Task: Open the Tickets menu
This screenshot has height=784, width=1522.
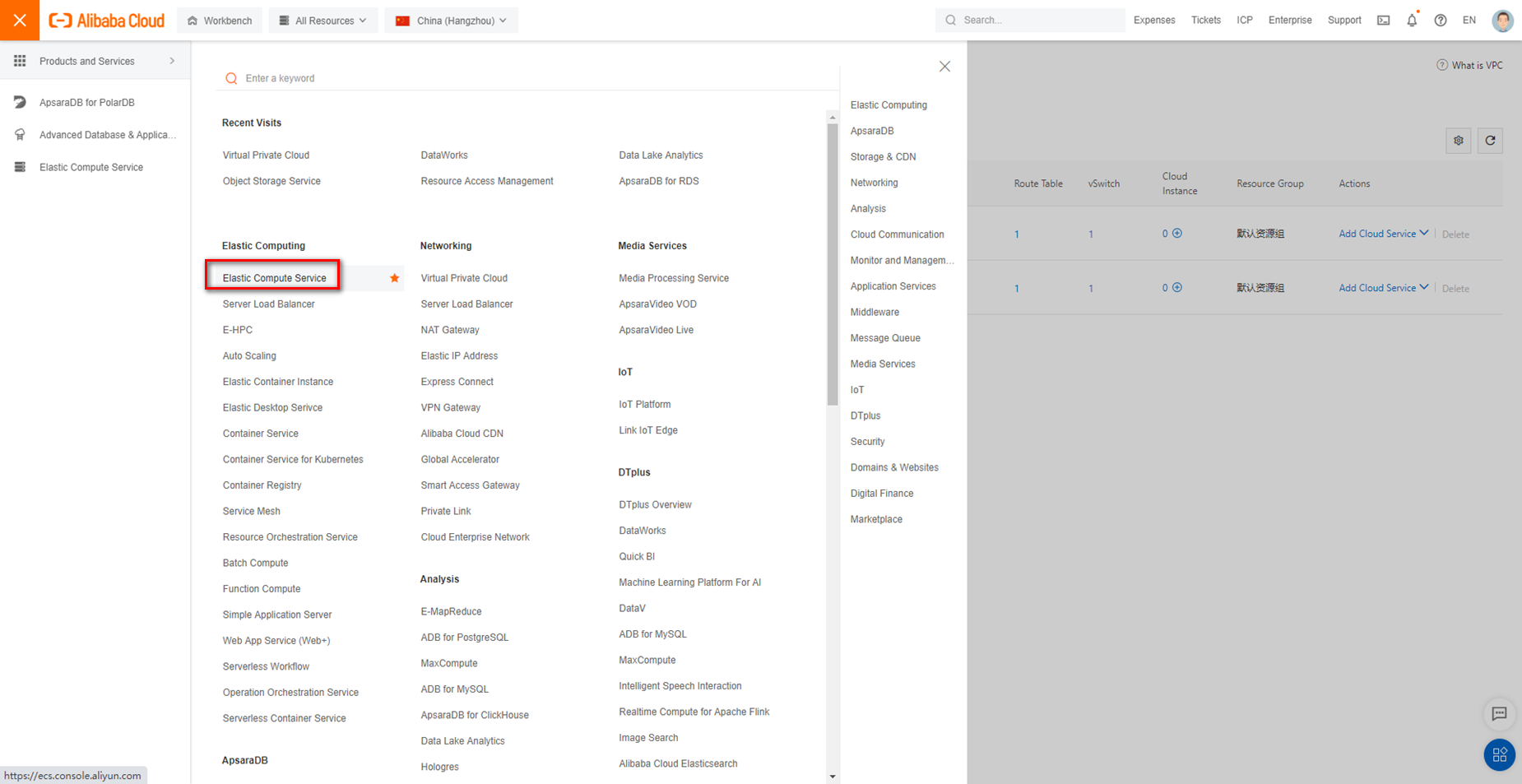Action: point(1206,21)
